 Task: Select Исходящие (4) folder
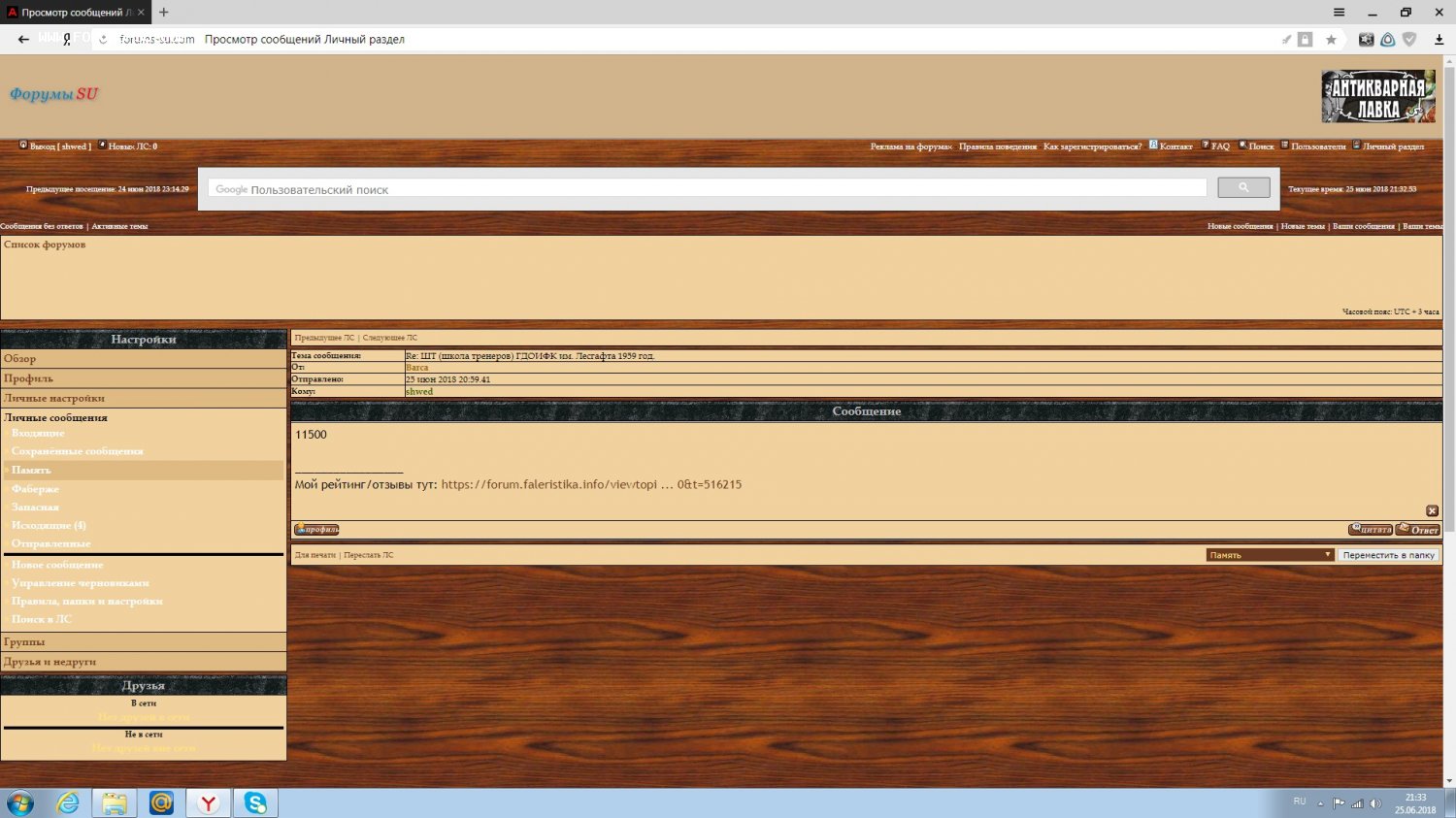coord(49,525)
